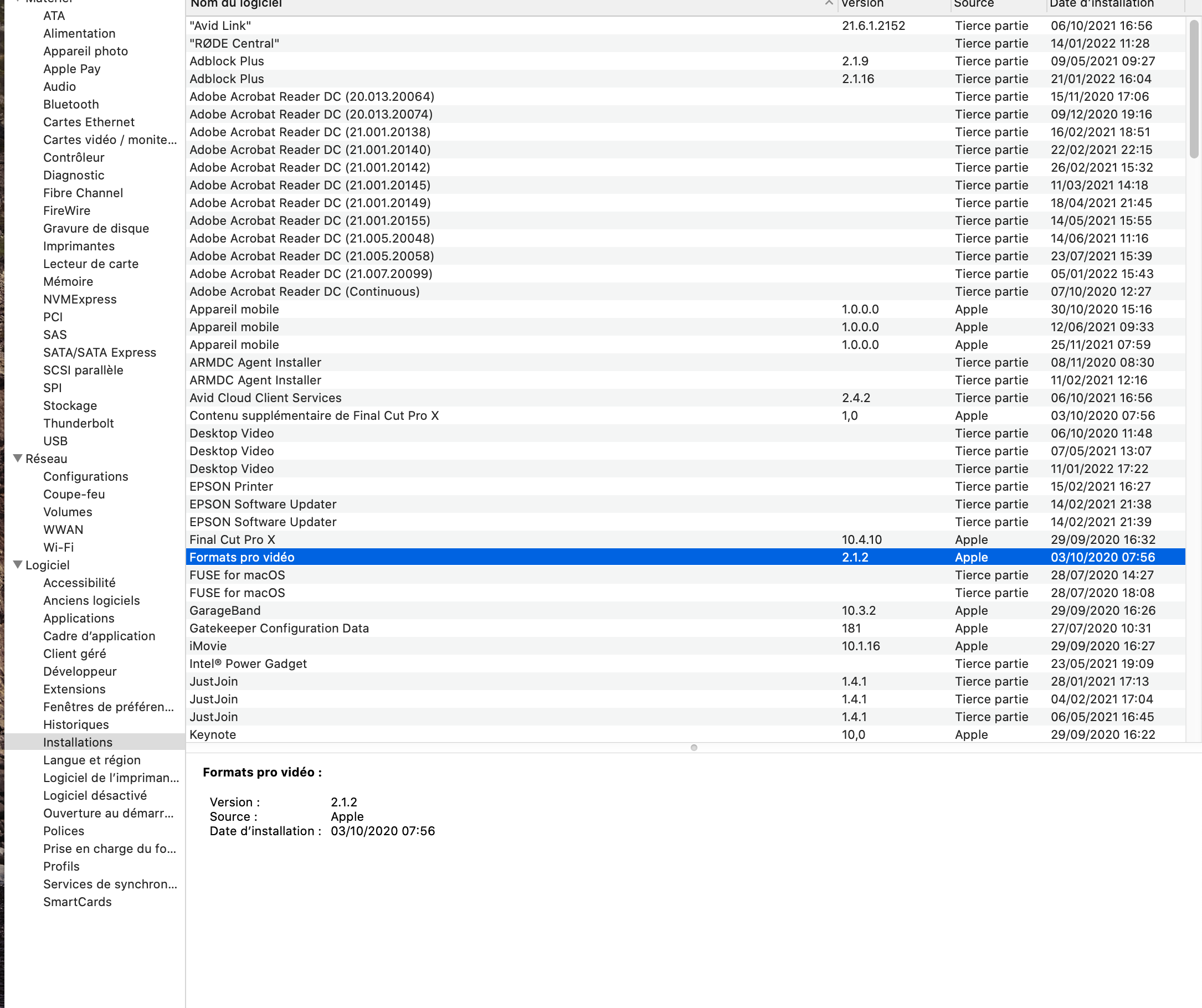
Task: Select the Intel® Power Gadget row
Action: click(x=685, y=664)
